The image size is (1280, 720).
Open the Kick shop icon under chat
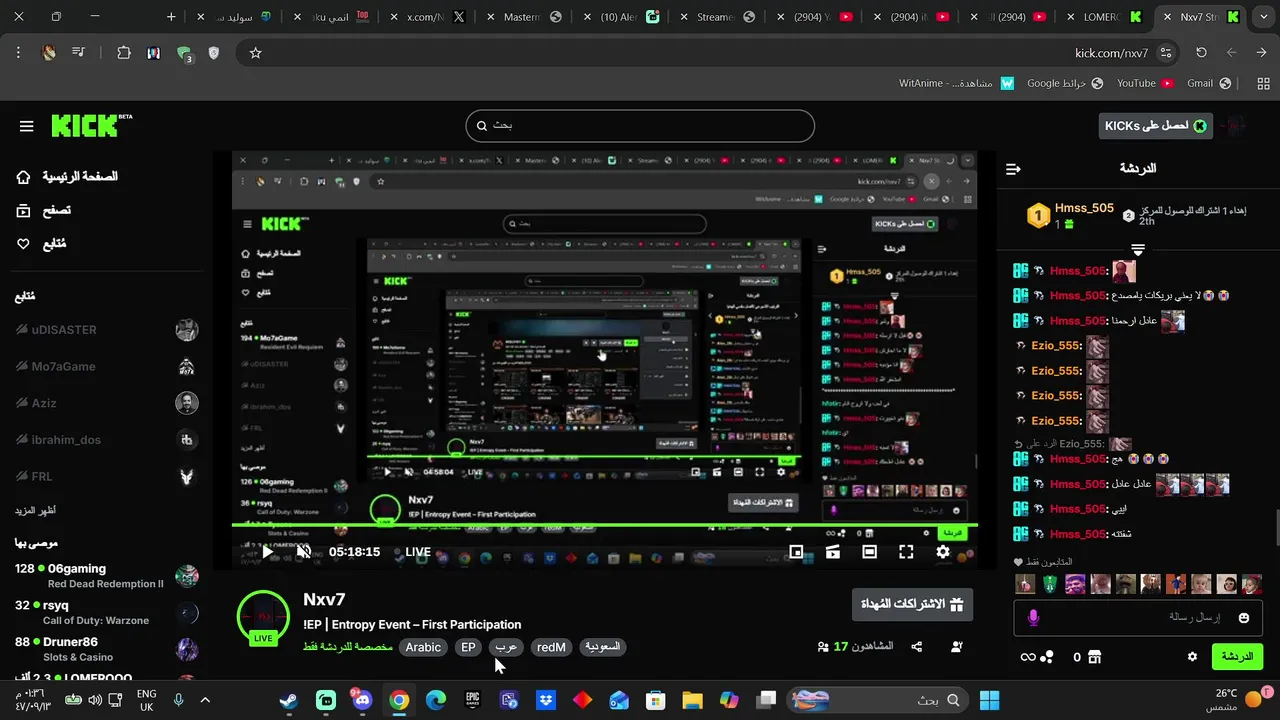click(x=1094, y=657)
